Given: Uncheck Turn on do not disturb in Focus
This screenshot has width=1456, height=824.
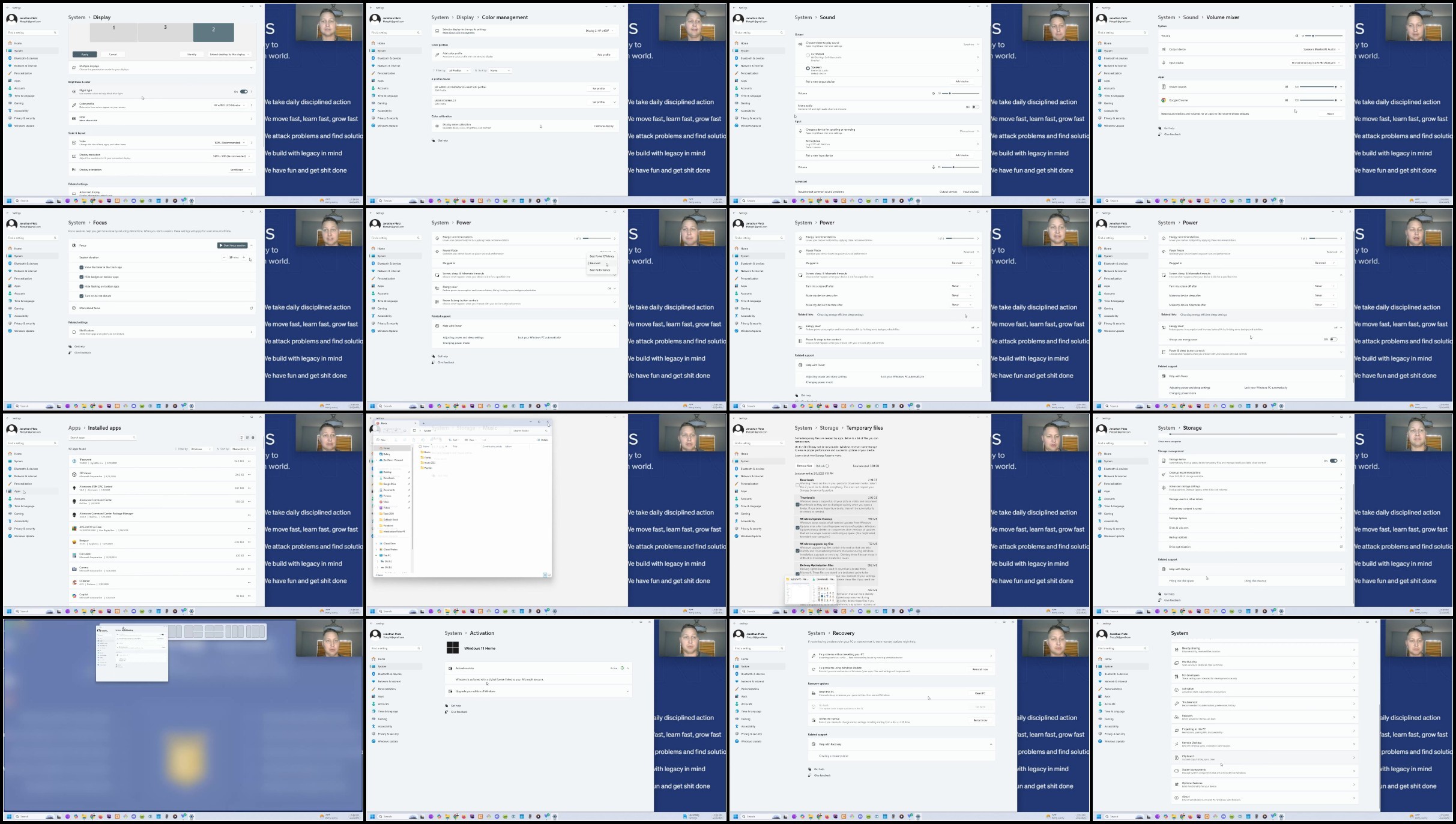Looking at the screenshot, I should pos(82,296).
